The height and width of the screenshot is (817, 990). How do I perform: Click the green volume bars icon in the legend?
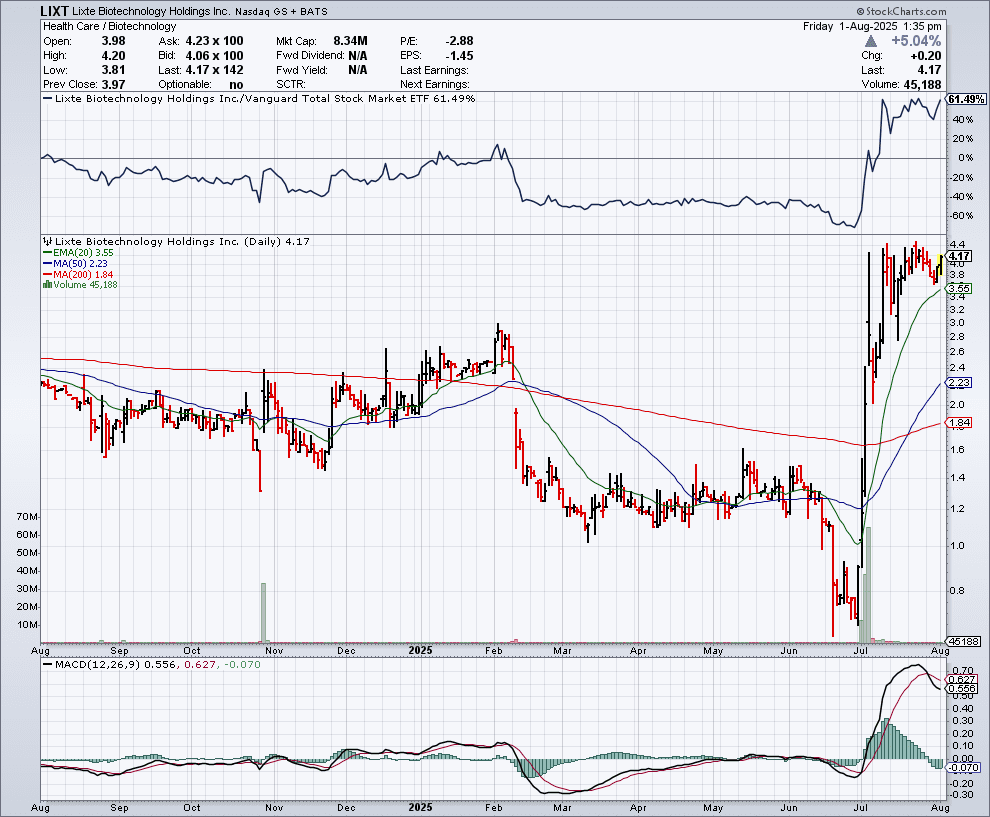click(x=46, y=284)
